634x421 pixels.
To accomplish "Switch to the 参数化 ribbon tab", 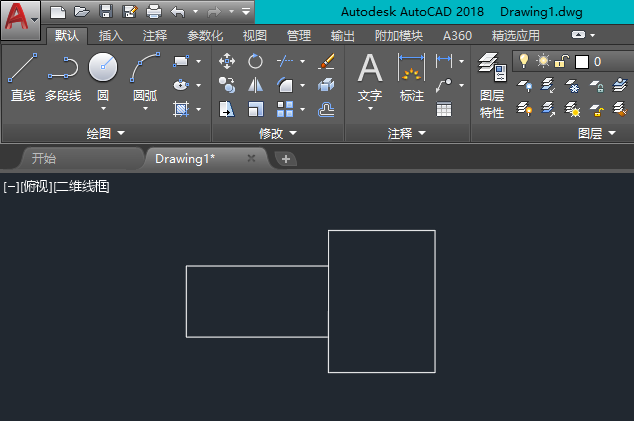I will click(x=205, y=36).
